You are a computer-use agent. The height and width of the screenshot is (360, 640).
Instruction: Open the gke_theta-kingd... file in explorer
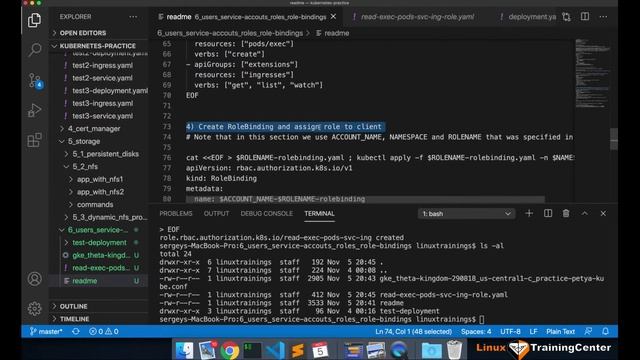(101, 255)
